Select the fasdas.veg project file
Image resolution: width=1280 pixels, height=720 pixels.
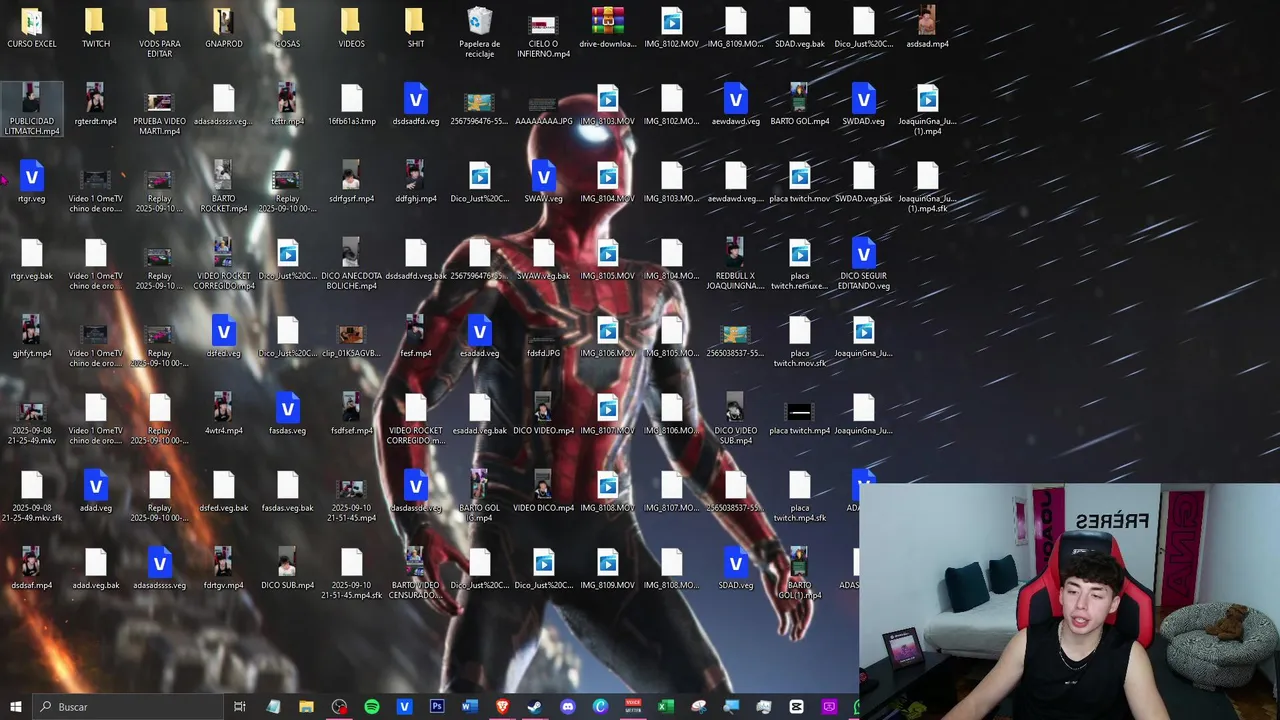287,414
